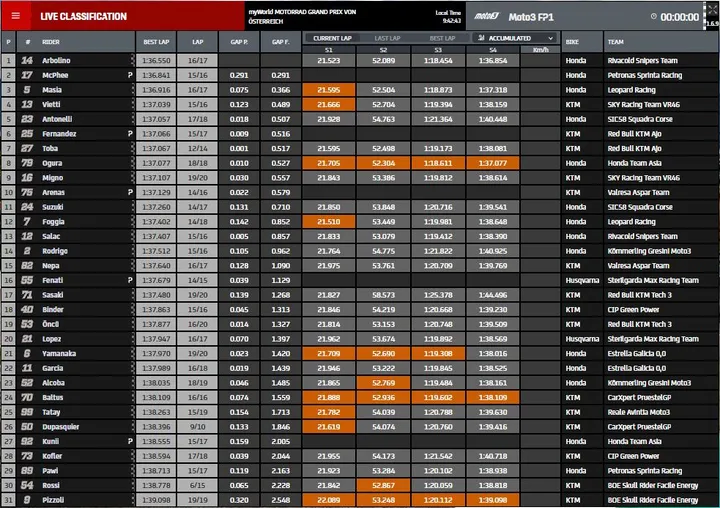
Task: Click the Km/h column header
Action: click(540, 50)
